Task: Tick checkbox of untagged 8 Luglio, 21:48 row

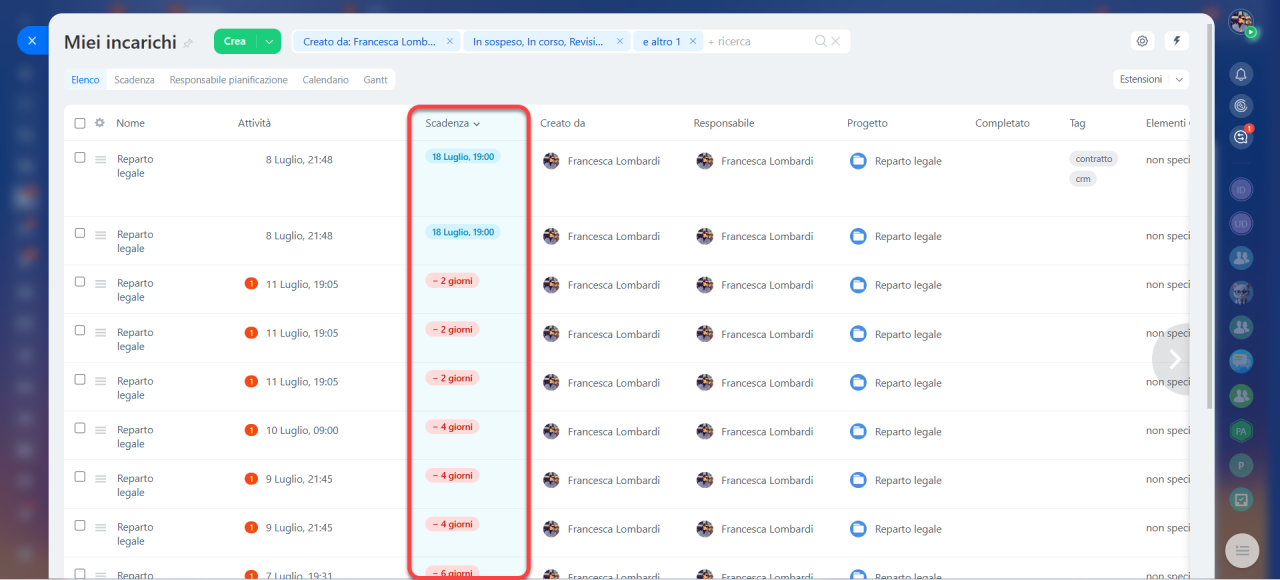Action: pos(80,233)
